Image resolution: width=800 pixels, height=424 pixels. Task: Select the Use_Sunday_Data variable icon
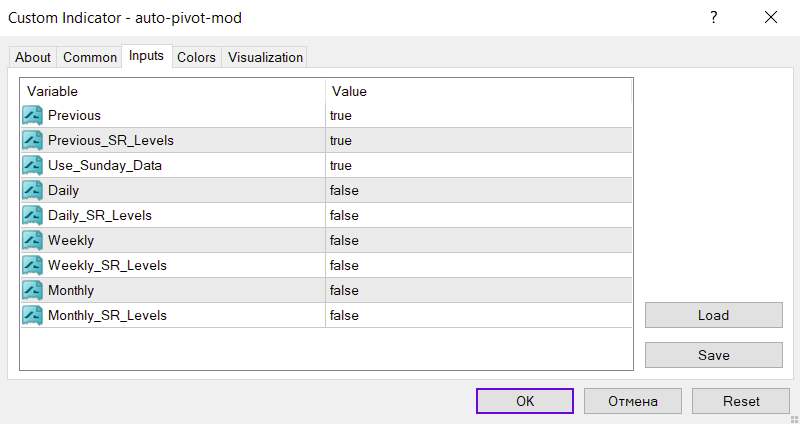[32, 165]
